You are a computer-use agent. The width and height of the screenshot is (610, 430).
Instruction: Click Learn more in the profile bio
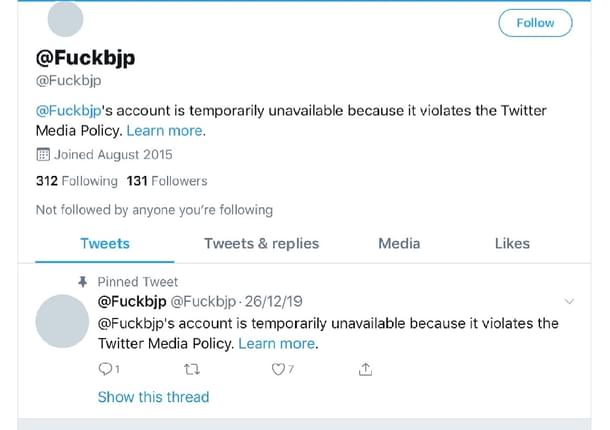165,131
